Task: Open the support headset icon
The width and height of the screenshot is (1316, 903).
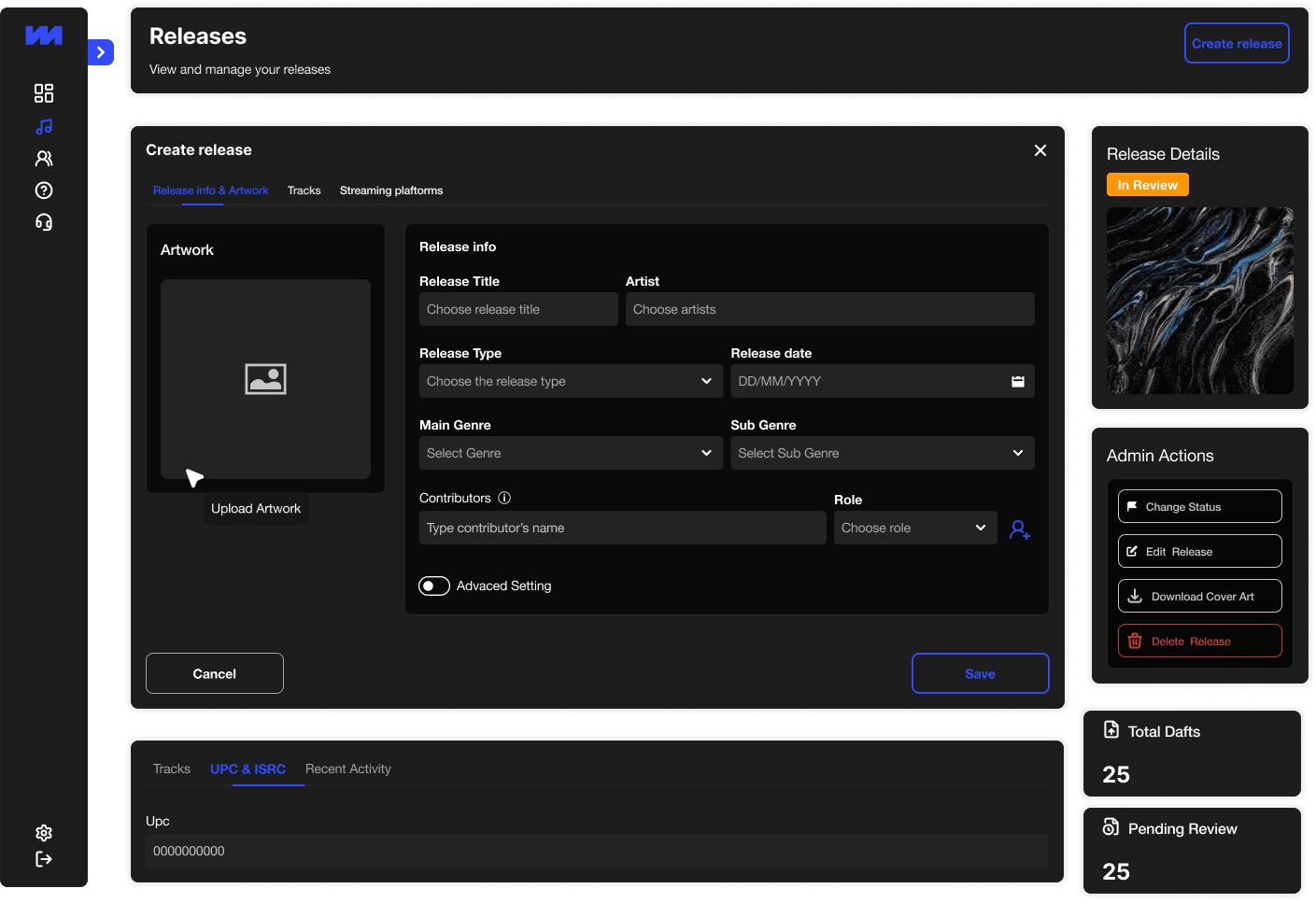Action: tap(44, 222)
